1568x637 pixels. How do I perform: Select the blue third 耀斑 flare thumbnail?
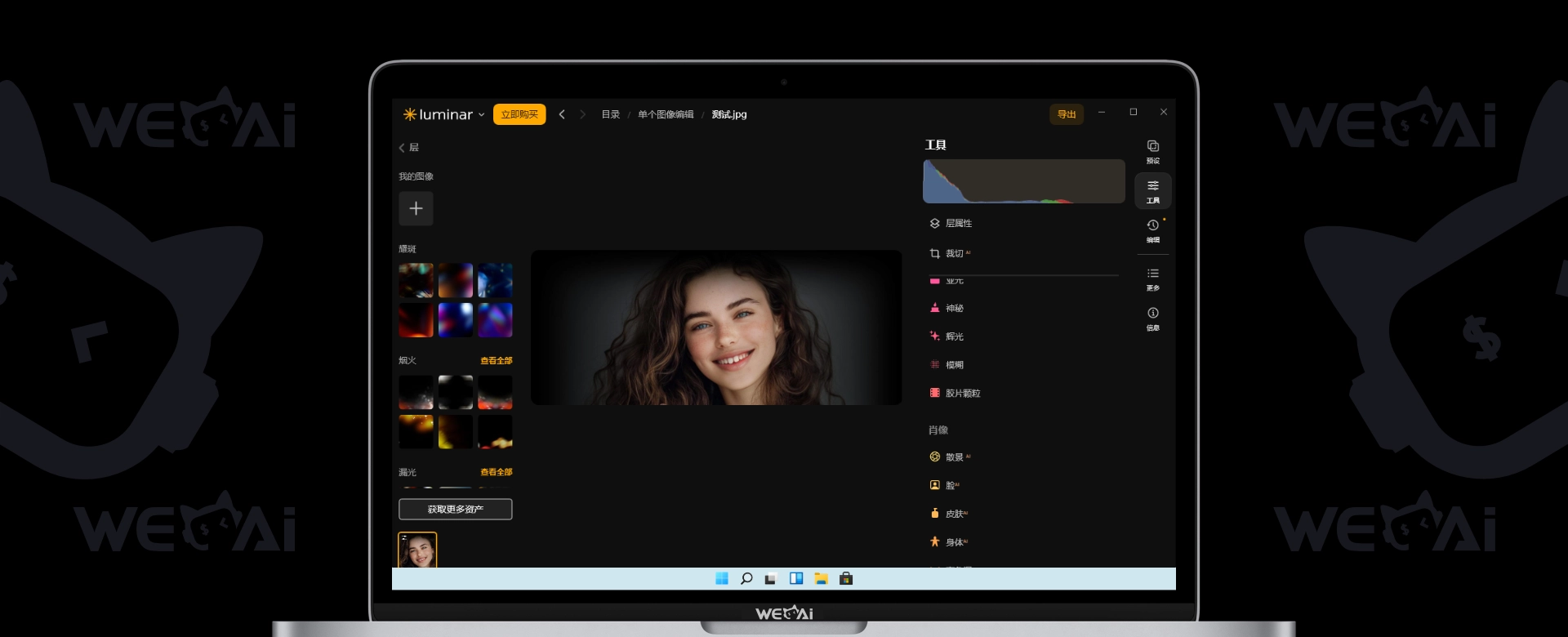495,280
